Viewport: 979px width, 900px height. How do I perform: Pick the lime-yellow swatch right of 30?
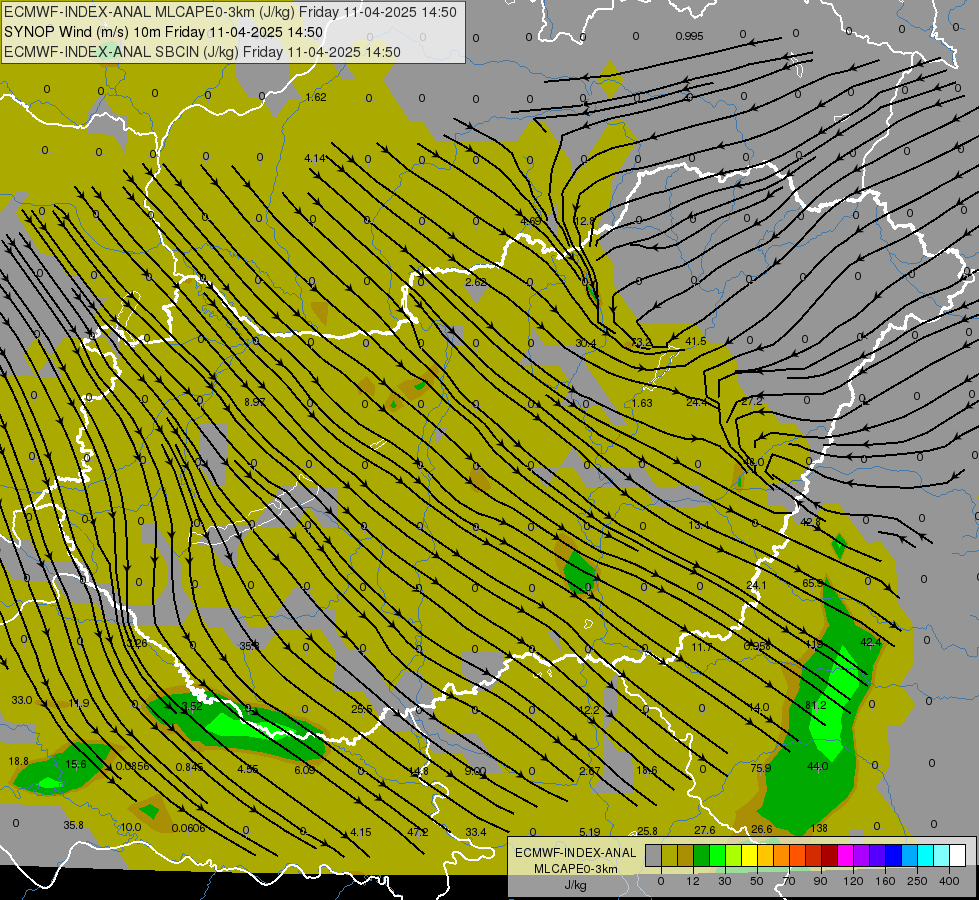(x=734, y=855)
